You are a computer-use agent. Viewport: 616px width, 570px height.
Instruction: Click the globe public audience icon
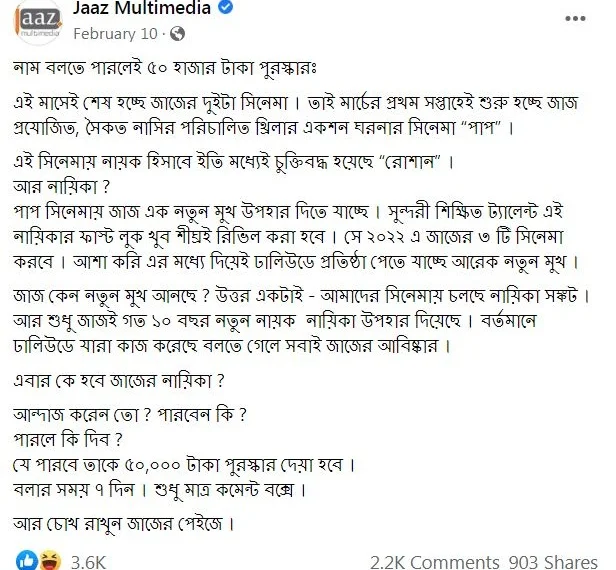click(178, 34)
